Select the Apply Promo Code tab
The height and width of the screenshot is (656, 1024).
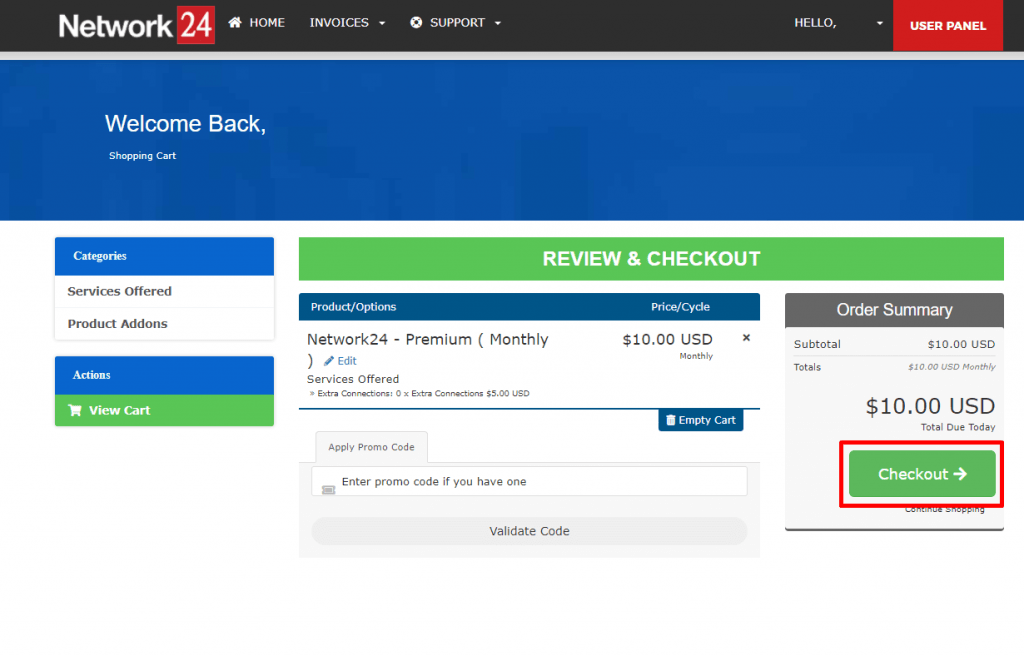(x=371, y=447)
